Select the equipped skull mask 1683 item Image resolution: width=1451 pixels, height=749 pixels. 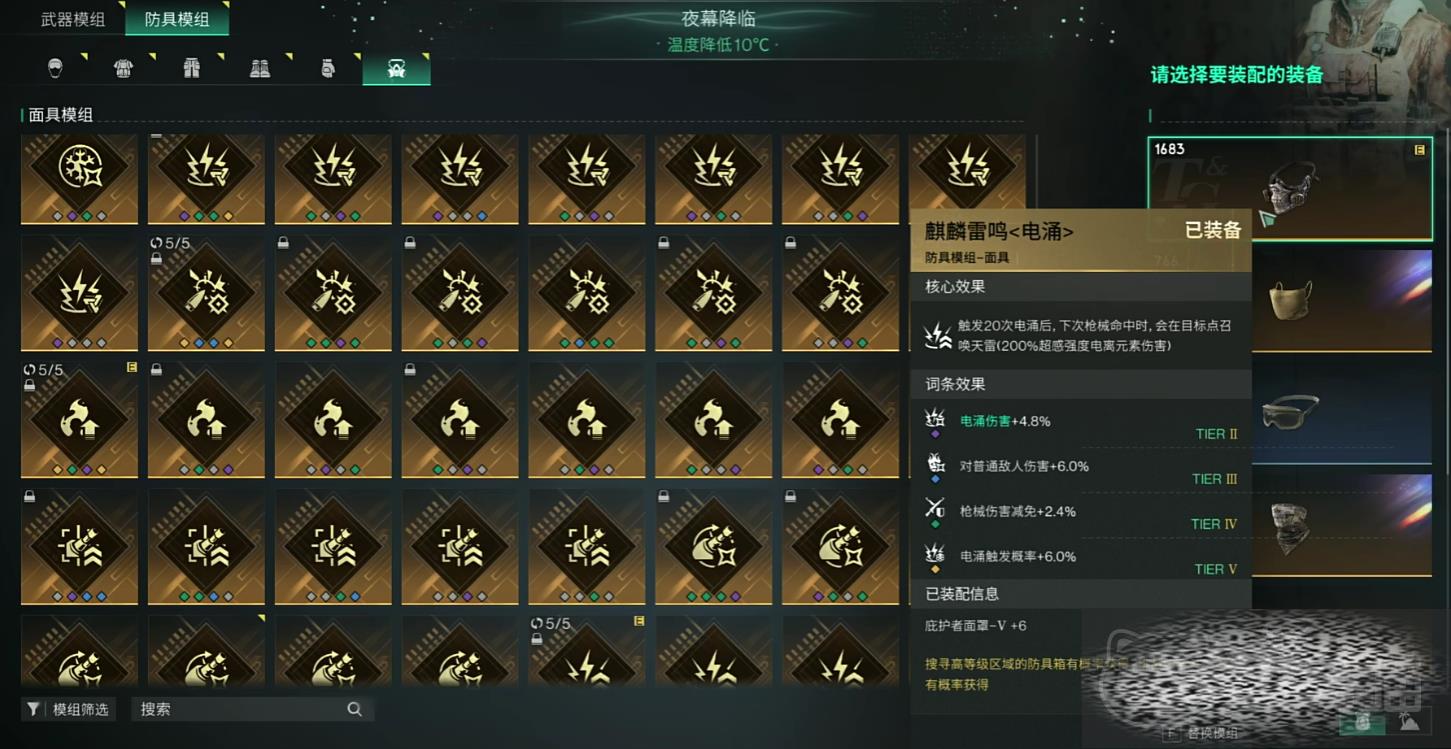[1290, 188]
